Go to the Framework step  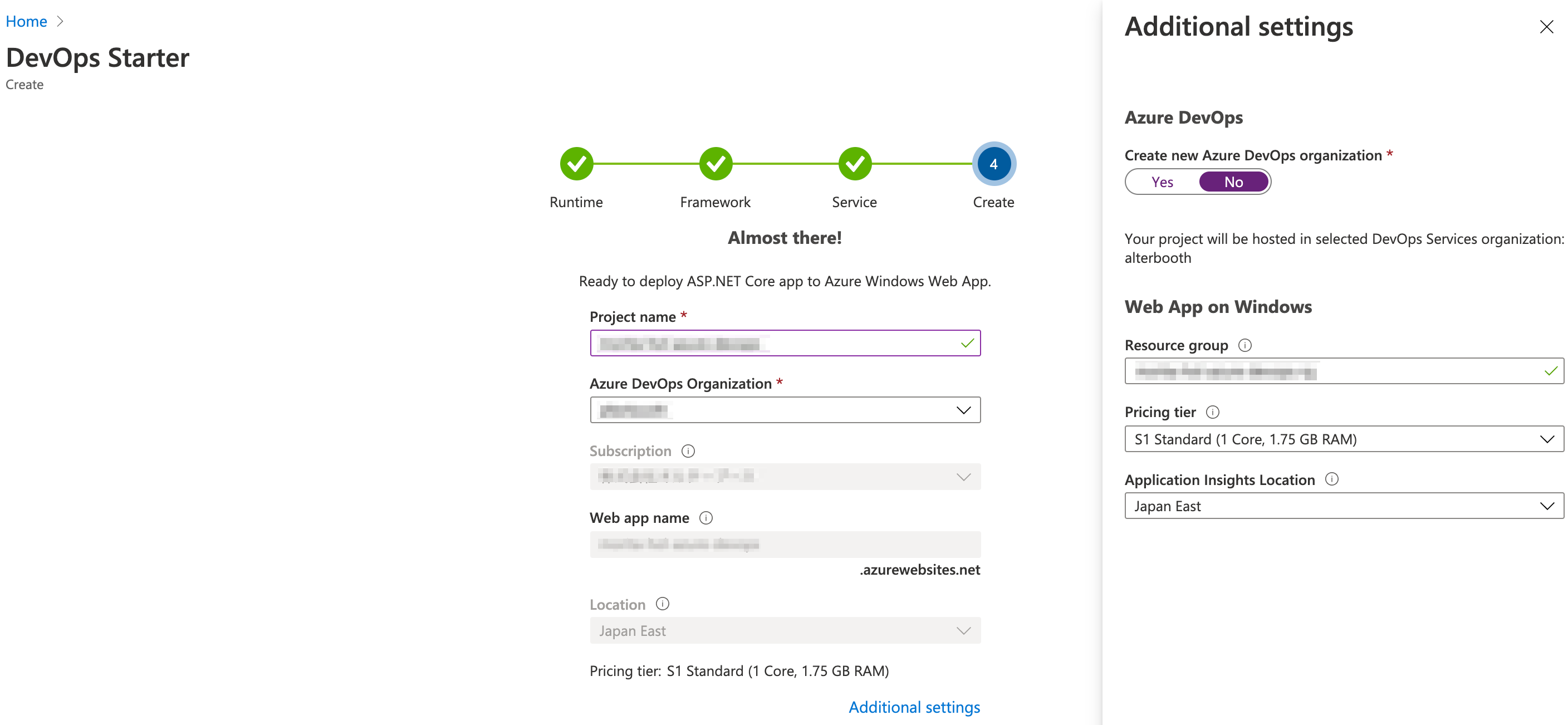[715, 164]
